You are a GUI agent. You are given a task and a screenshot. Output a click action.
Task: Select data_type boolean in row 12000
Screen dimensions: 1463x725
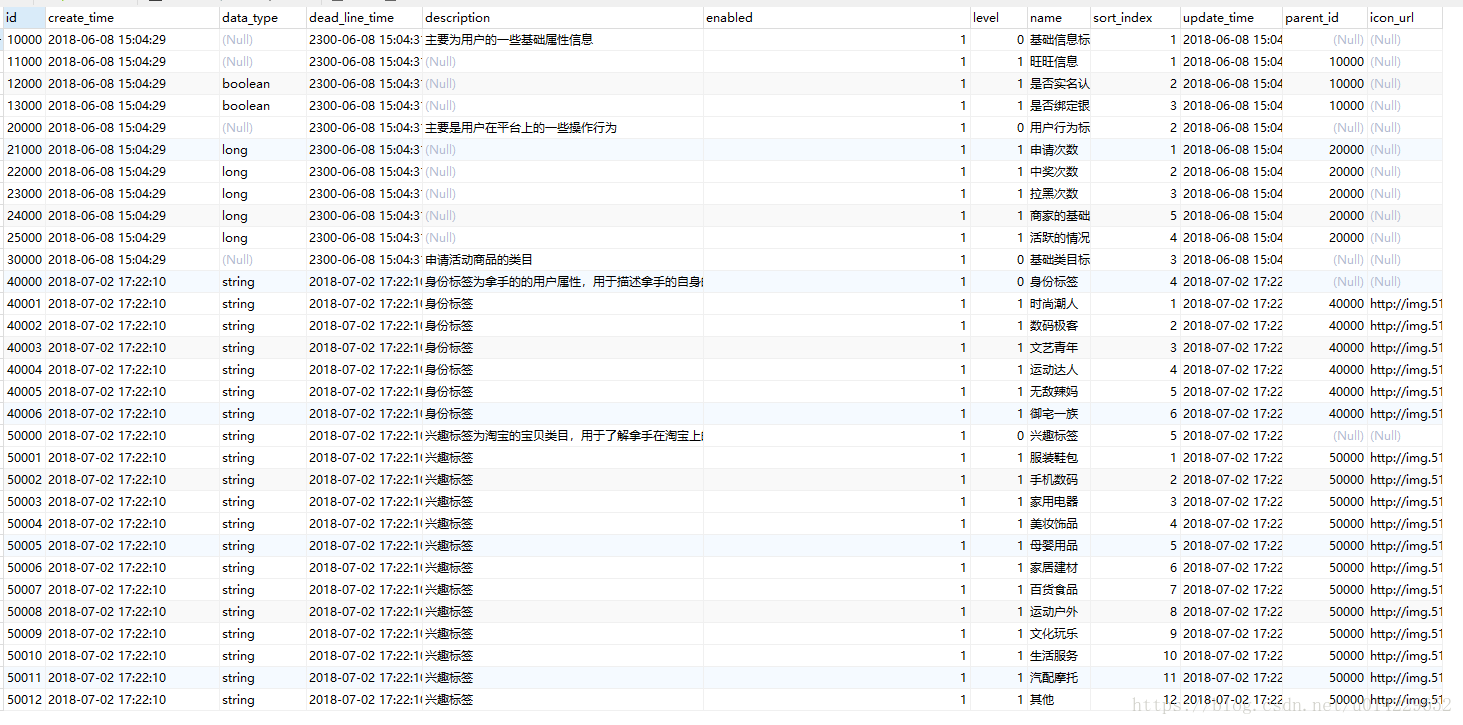[263, 84]
